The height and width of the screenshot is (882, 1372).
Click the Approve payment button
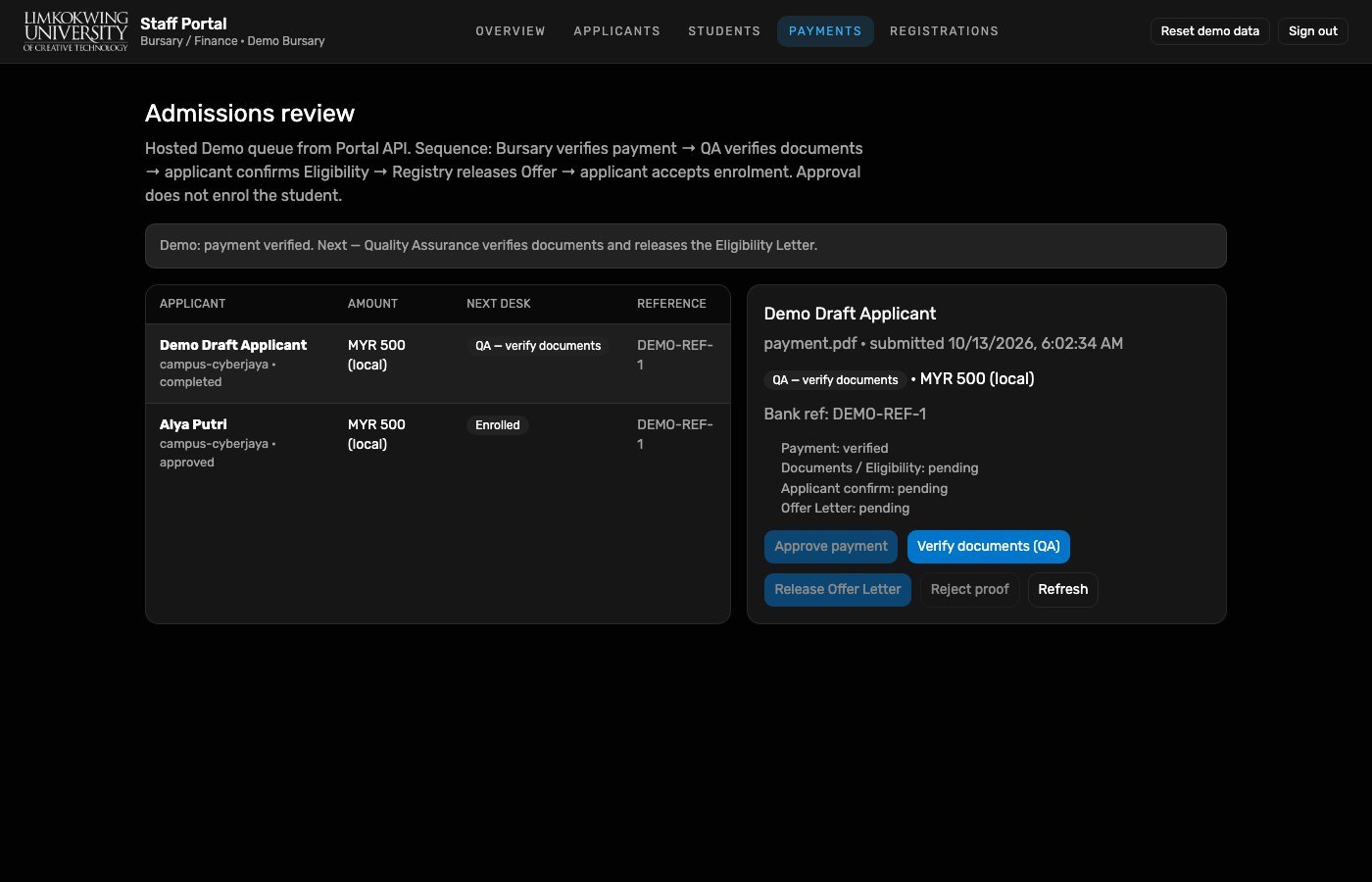(831, 547)
